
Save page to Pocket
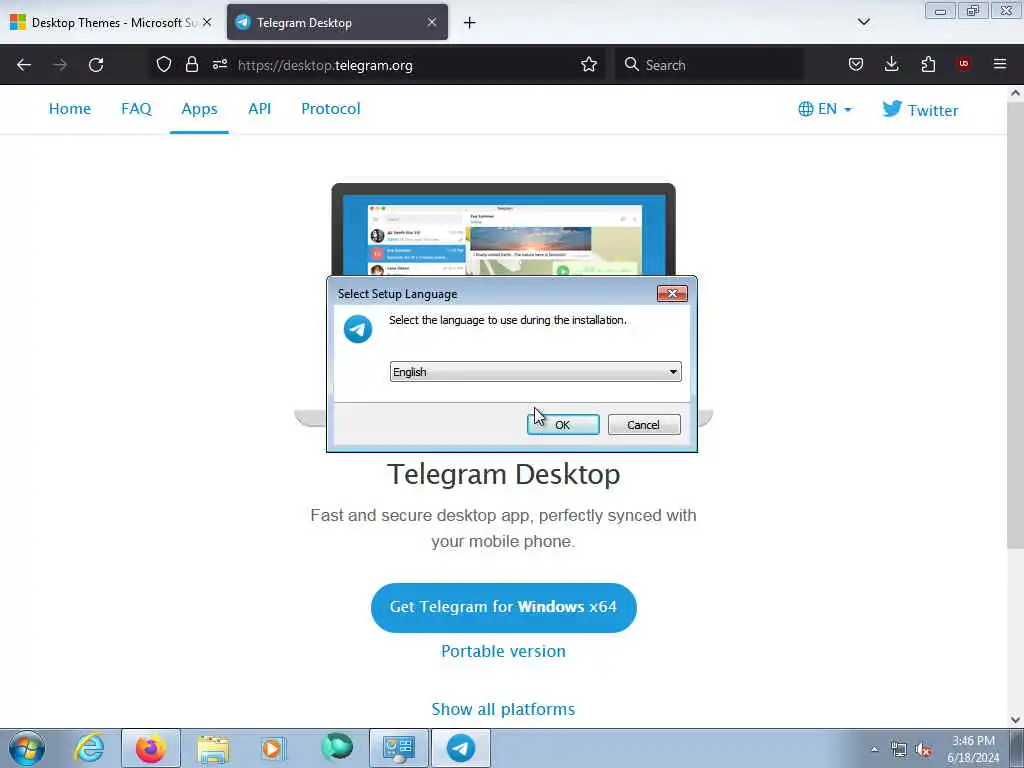click(856, 64)
